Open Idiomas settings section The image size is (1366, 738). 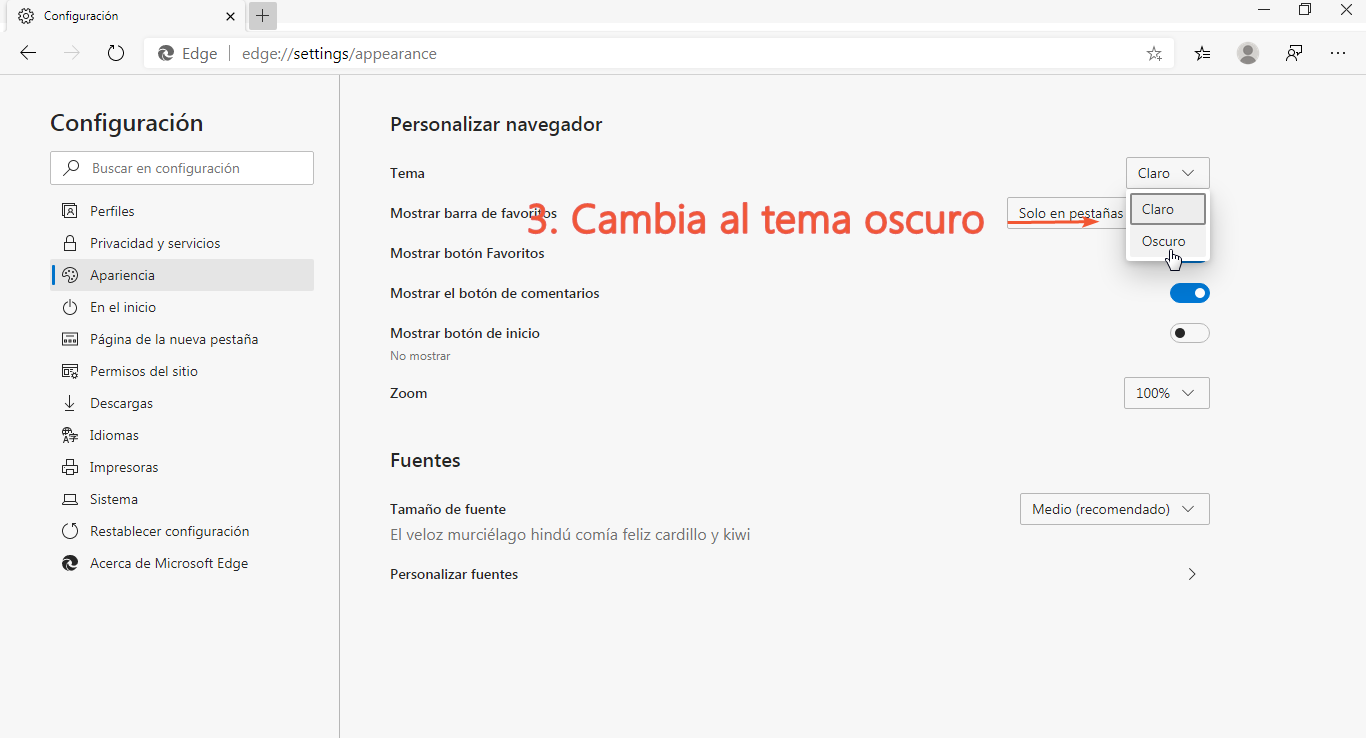coord(182,435)
